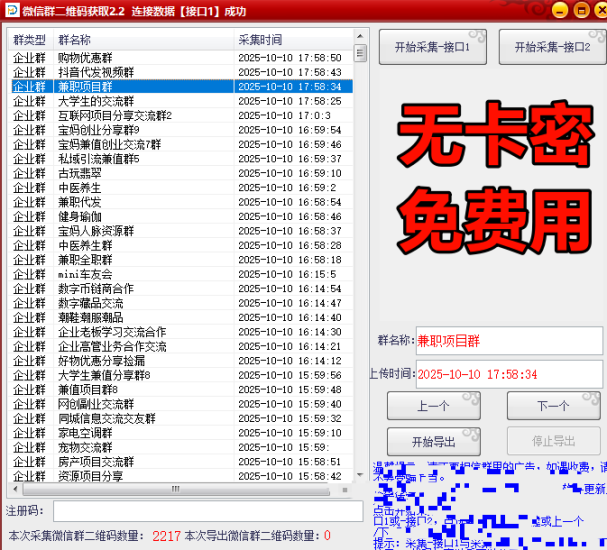Click the 群名称 field showing 兼职项目群
Image resolution: width=607 pixels, height=550 pixels.
[509, 341]
